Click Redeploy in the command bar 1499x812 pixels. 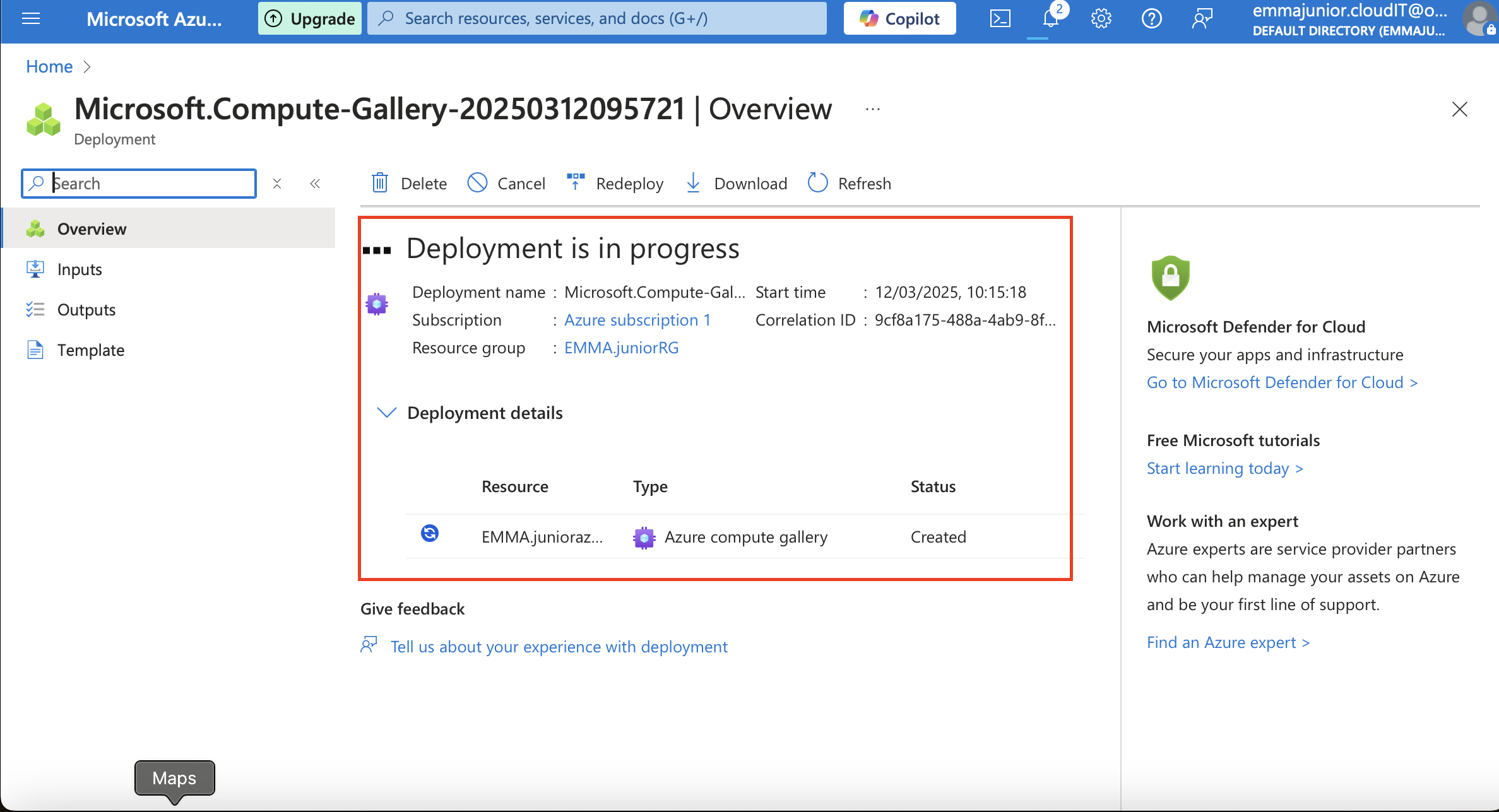click(615, 184)
